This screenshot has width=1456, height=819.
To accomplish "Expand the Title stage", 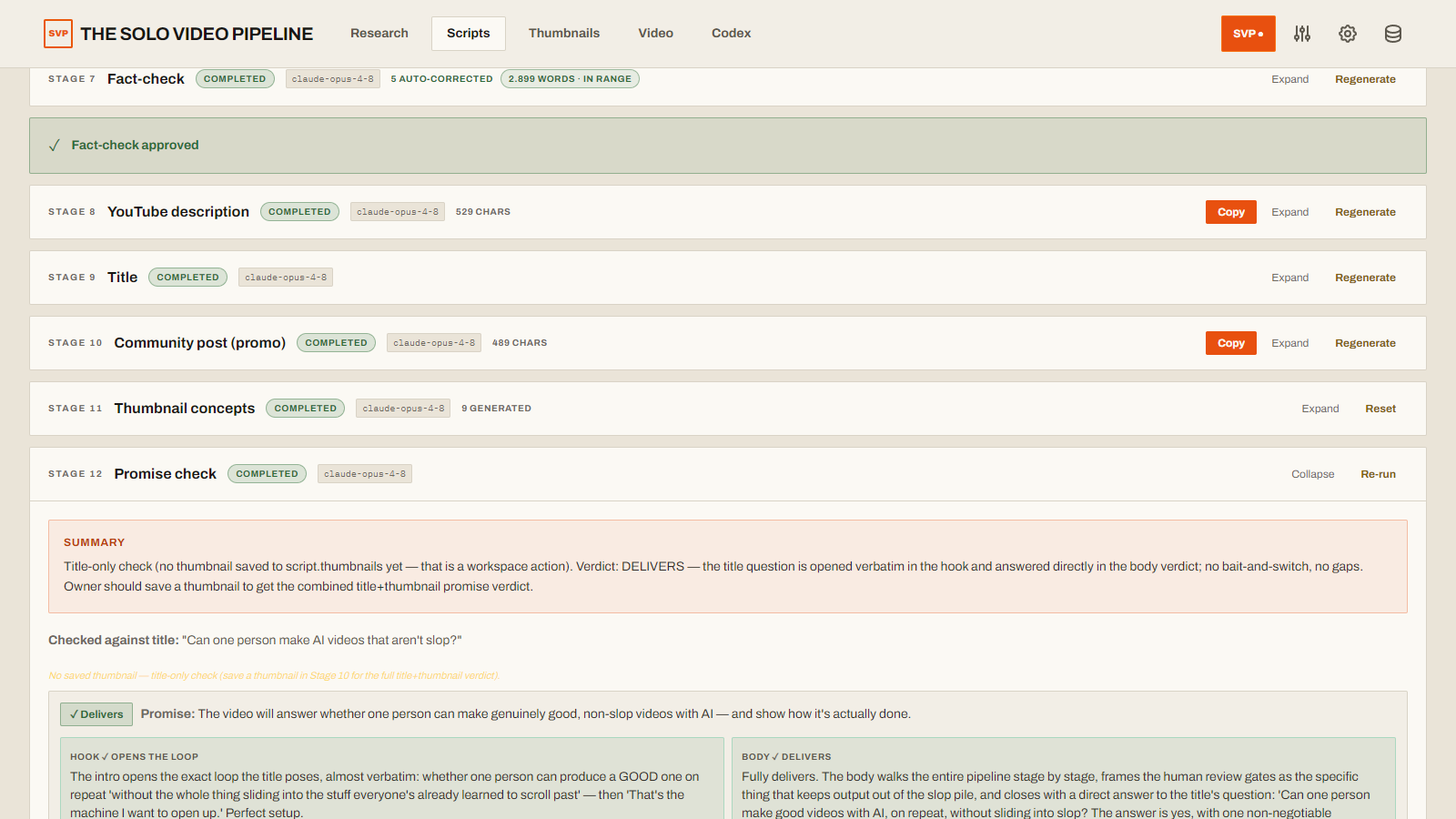I will tap(1289, 278).
